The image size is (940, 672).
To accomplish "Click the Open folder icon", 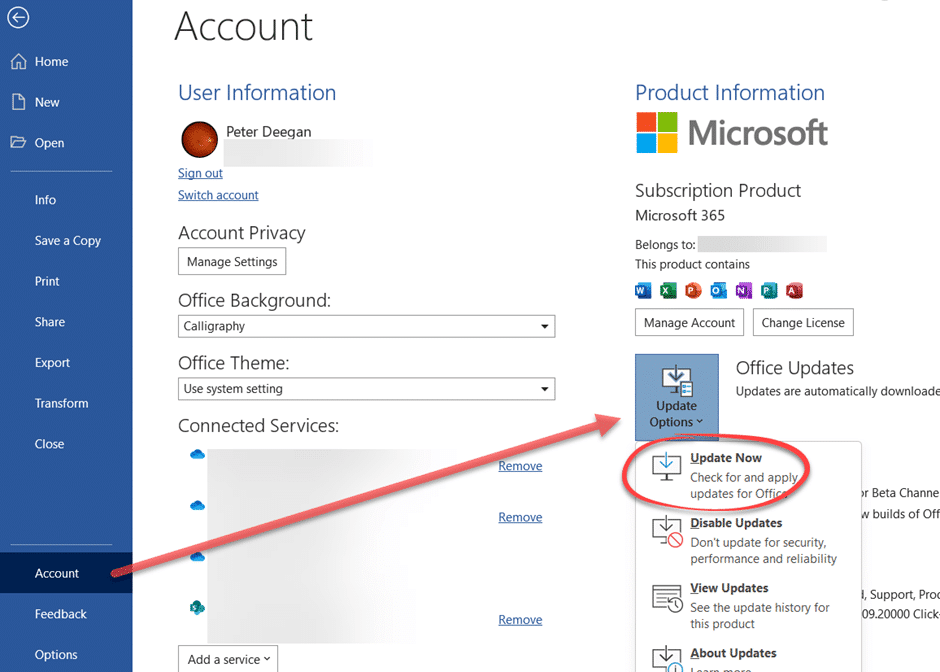I will click(x=18, y=143).
